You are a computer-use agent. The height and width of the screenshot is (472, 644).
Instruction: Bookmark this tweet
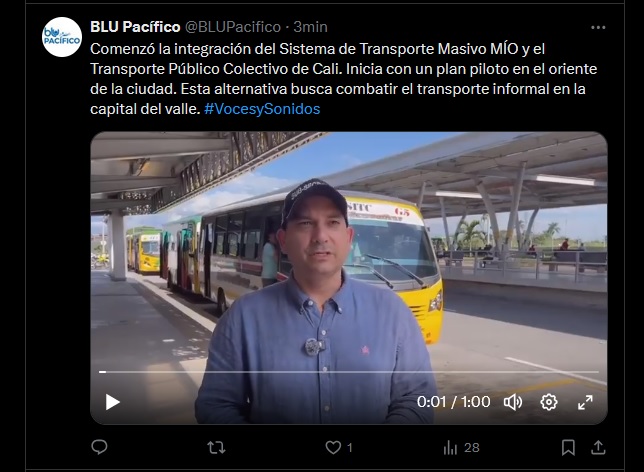click(x=568, y=447)
